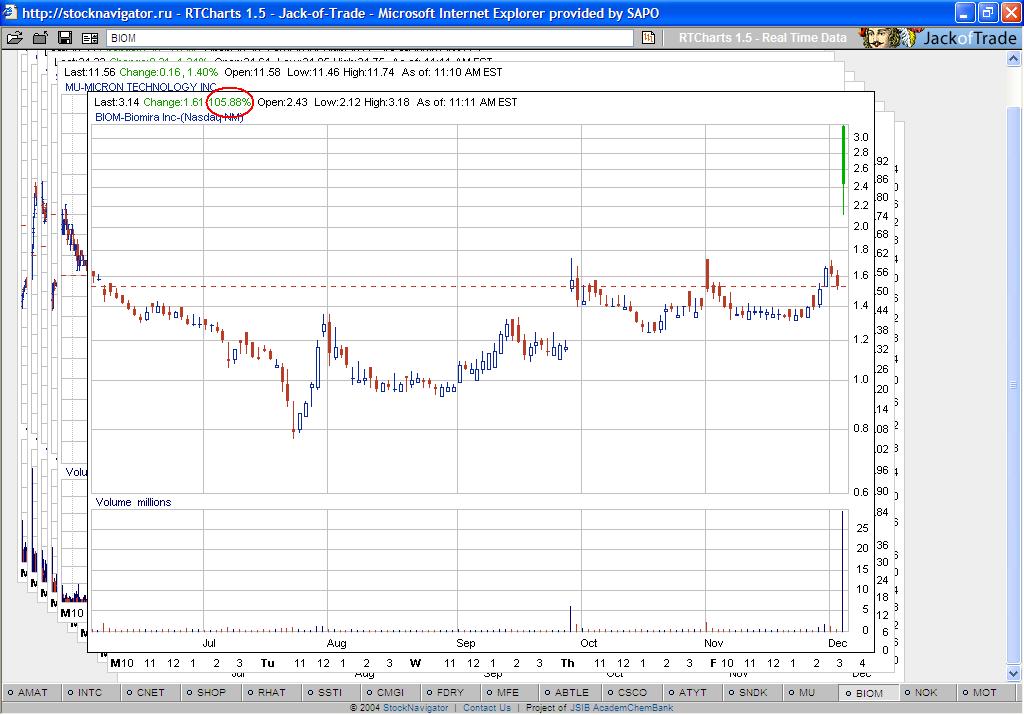Click the save floppy disk icon

[65, 38]
